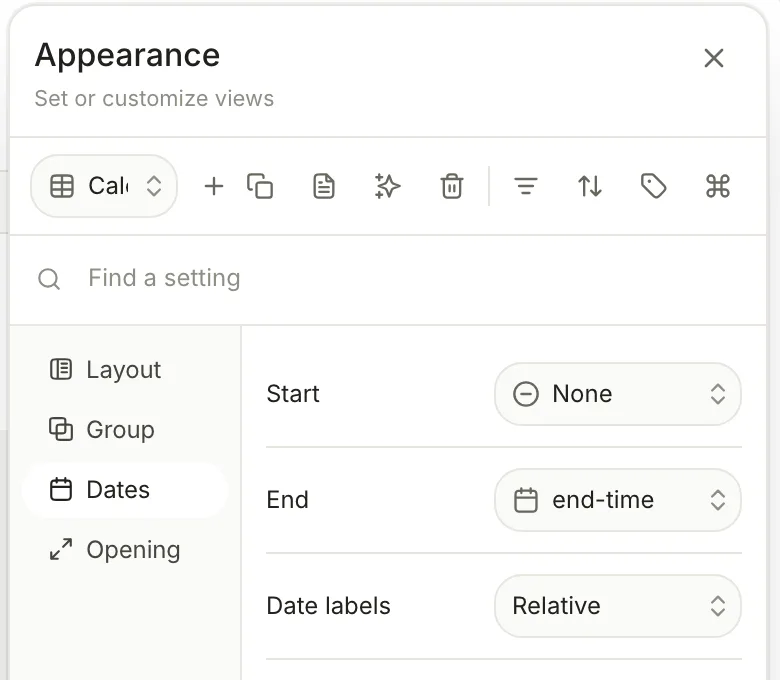Click the 'Set or customize views' subtitle
780x680 pixels.
point(154,98)
